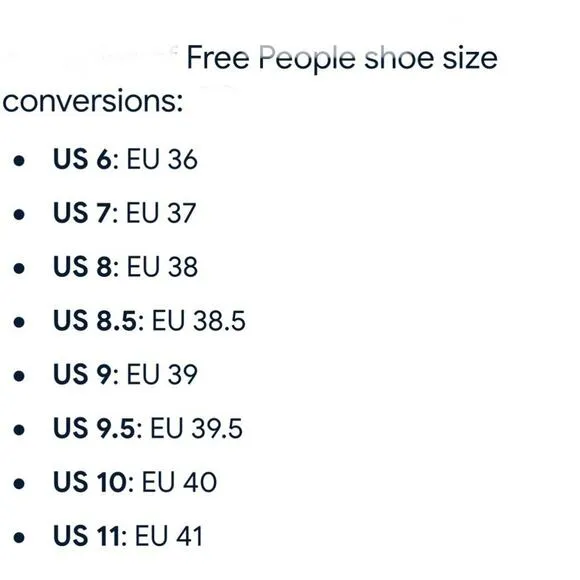Select the bold 'US 11' label
The image size is (580, 580).
[87, 536]
